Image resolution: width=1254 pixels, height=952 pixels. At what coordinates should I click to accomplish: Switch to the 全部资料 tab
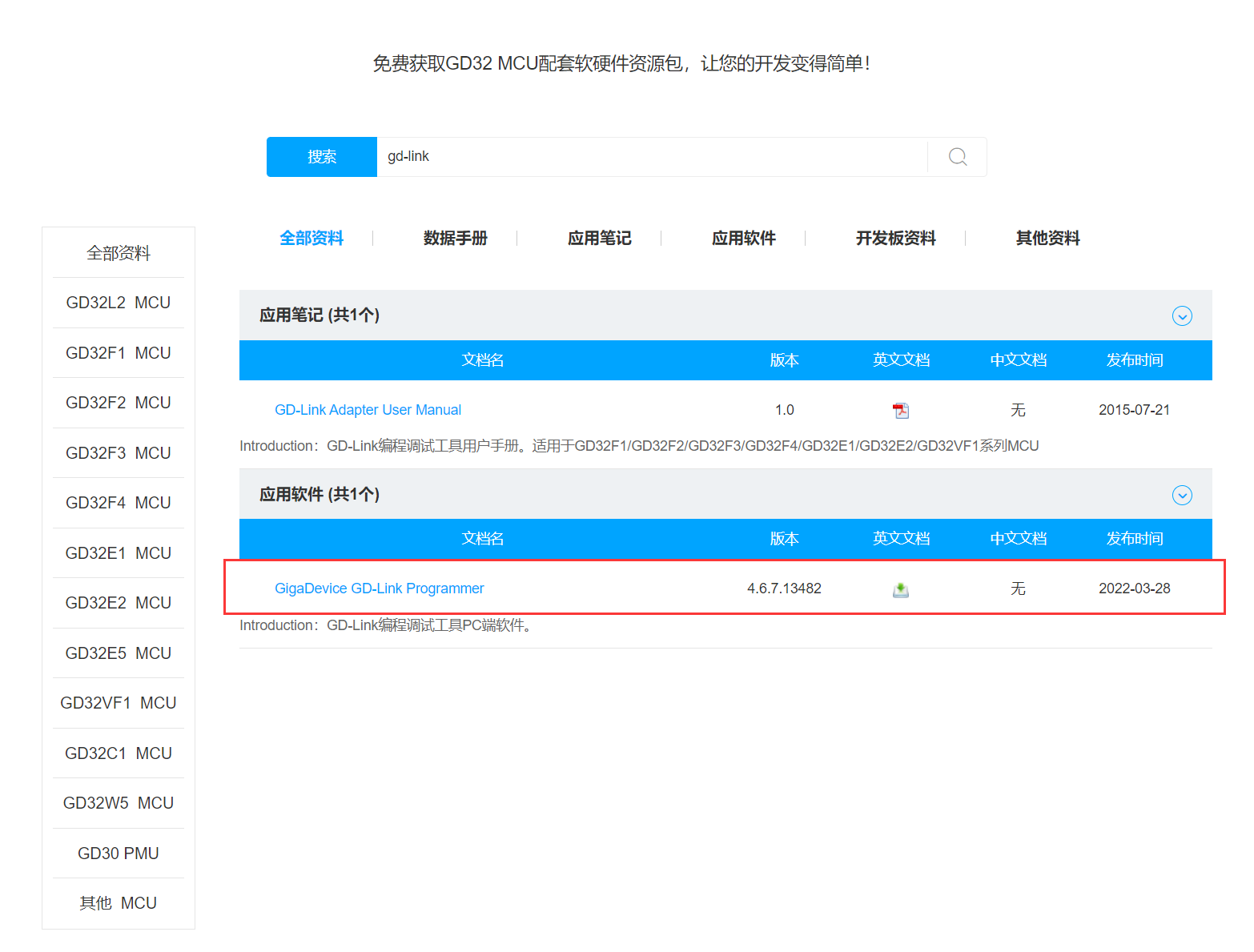click(311, 238)
